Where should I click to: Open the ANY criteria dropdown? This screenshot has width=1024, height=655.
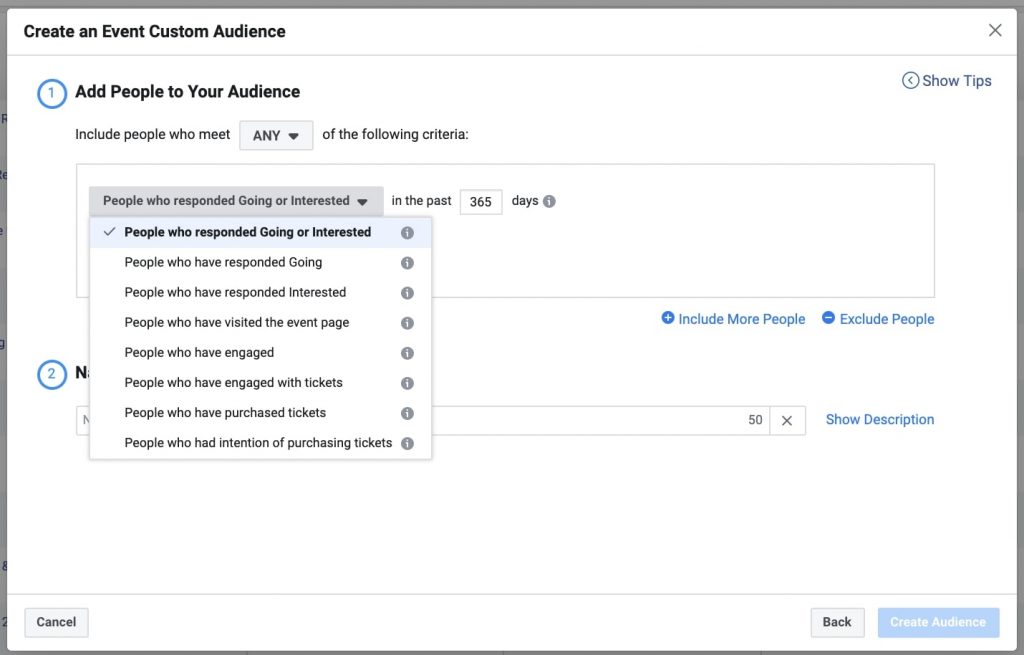click(276, 135)
